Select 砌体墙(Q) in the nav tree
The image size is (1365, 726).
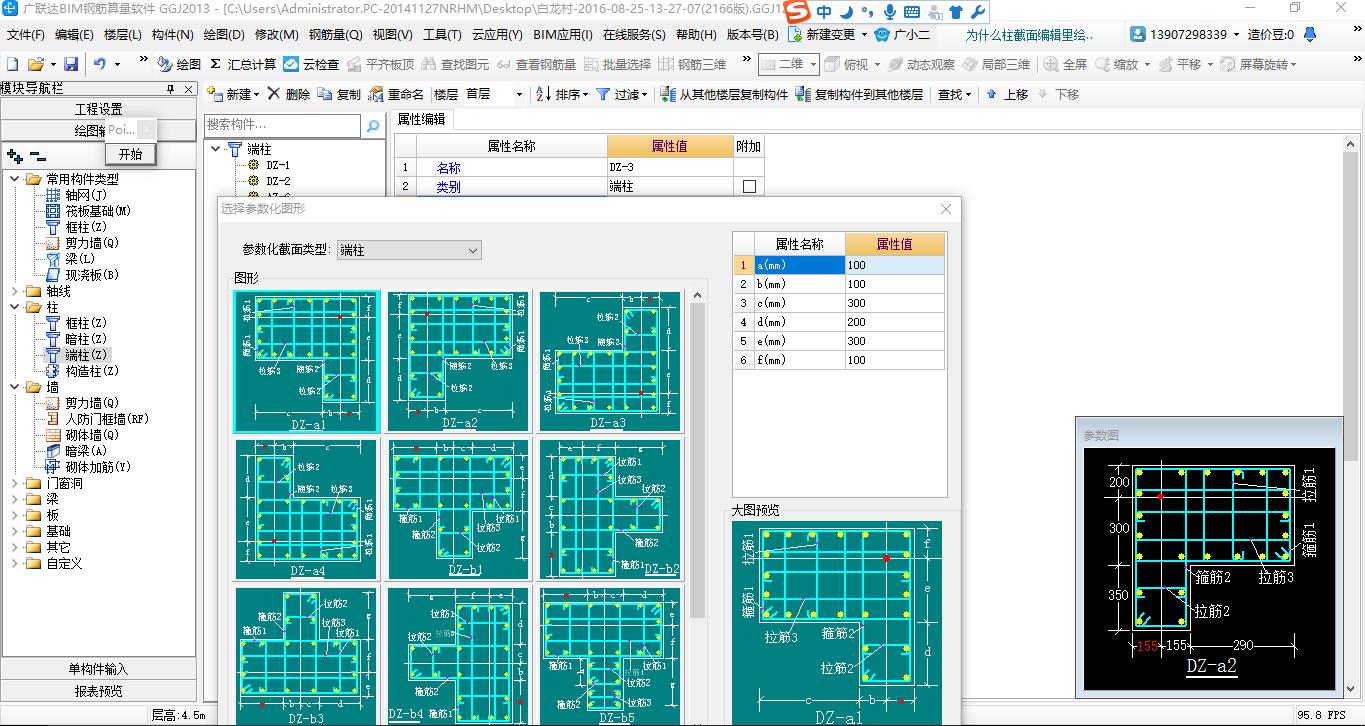[x=92, y=435]
